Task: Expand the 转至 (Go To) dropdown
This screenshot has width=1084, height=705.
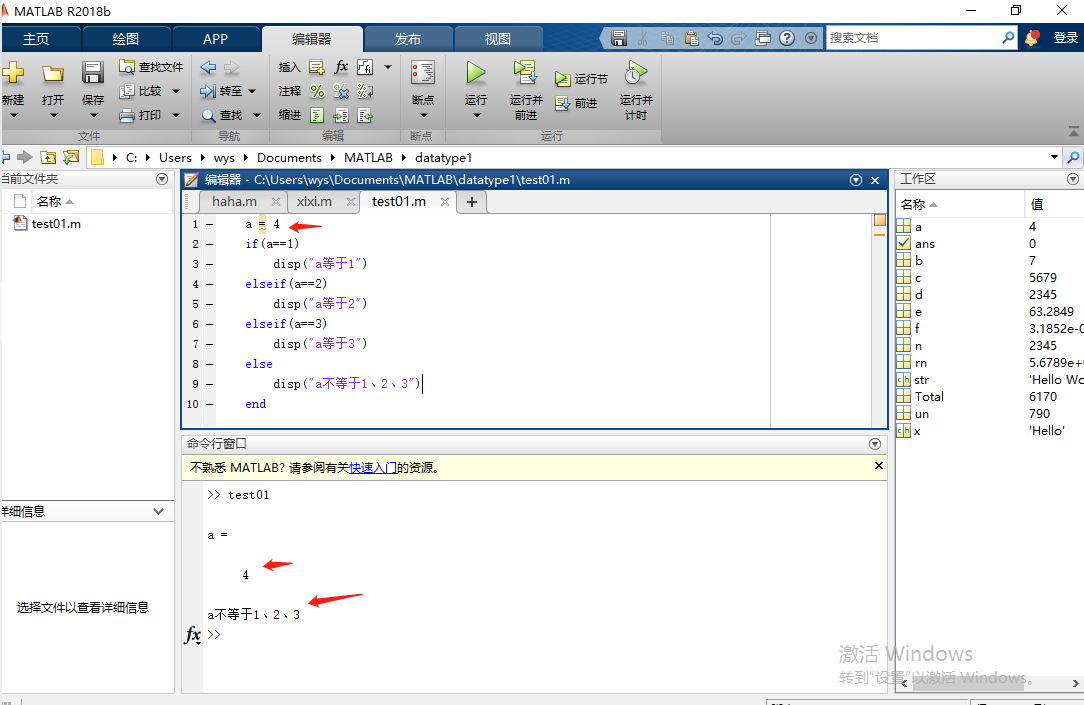Action: click(x=252, y=91)
